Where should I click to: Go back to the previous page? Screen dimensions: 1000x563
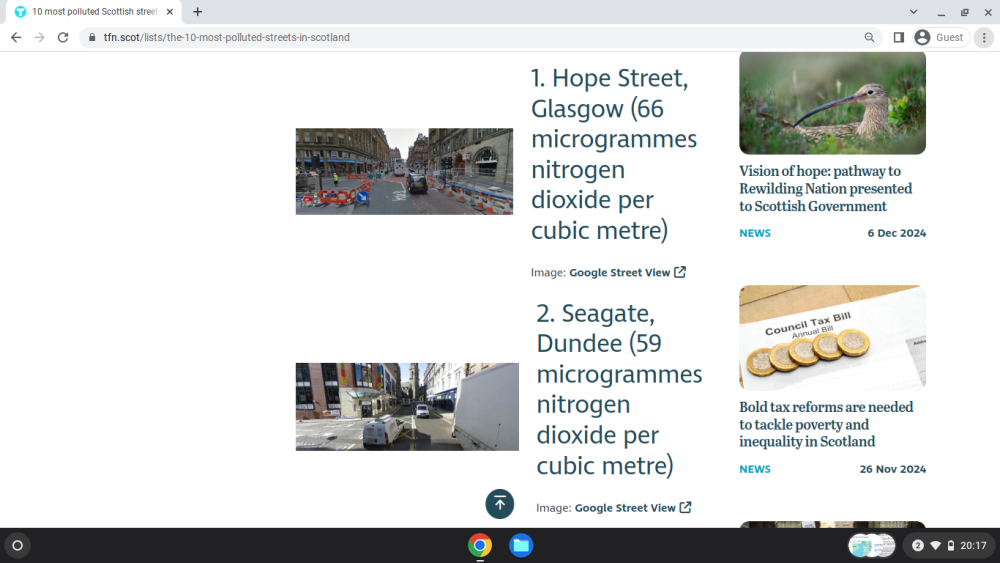tap(16, 38)
